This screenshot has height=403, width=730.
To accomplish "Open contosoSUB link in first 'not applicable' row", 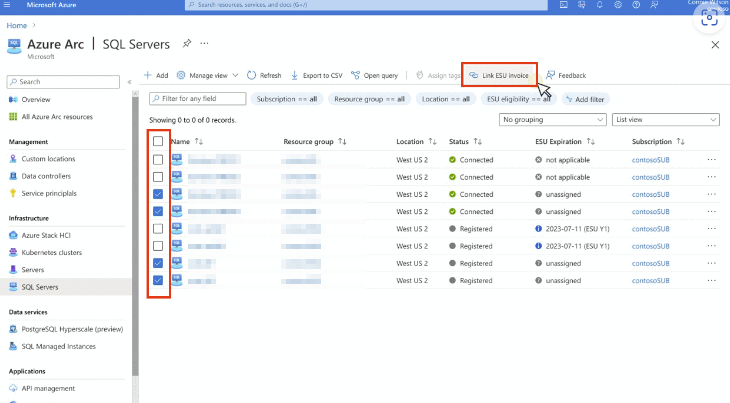I will pyautogui.click(x=650, y=160).
